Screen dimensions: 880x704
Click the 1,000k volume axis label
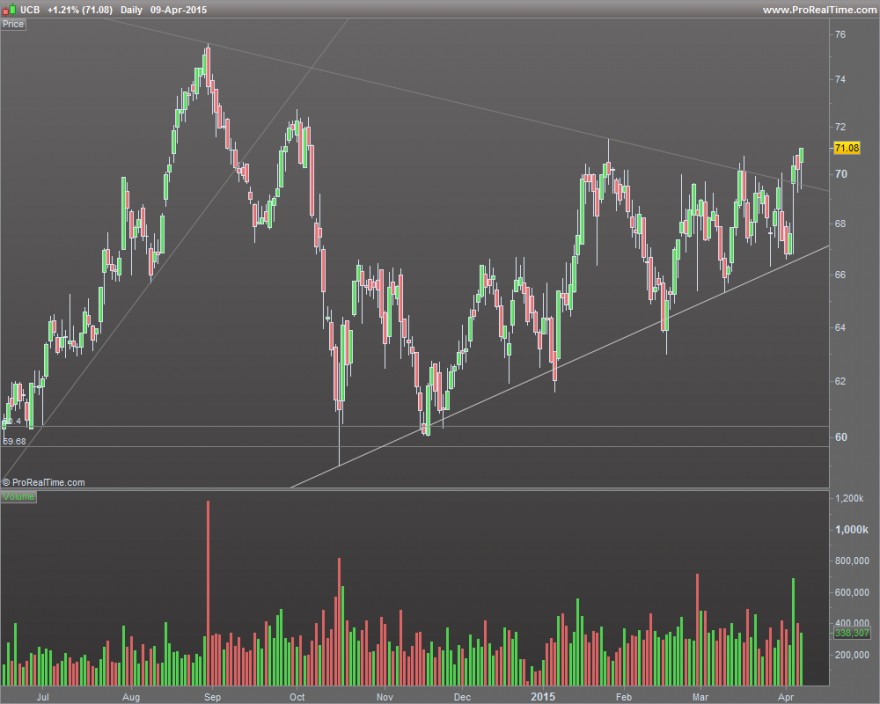coord(851,530)
